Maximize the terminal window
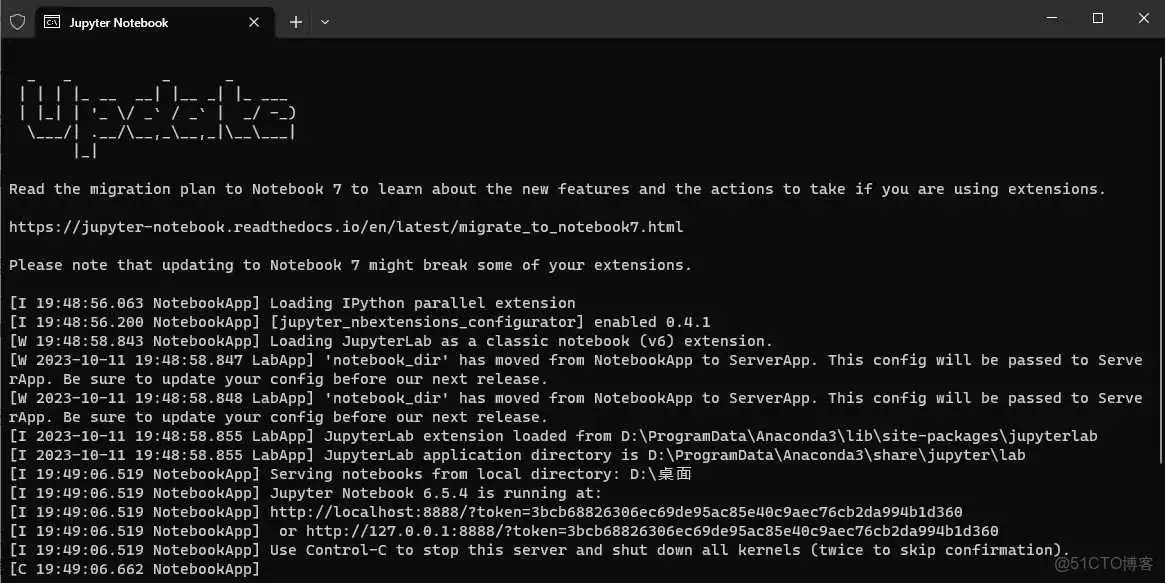 1097,18
